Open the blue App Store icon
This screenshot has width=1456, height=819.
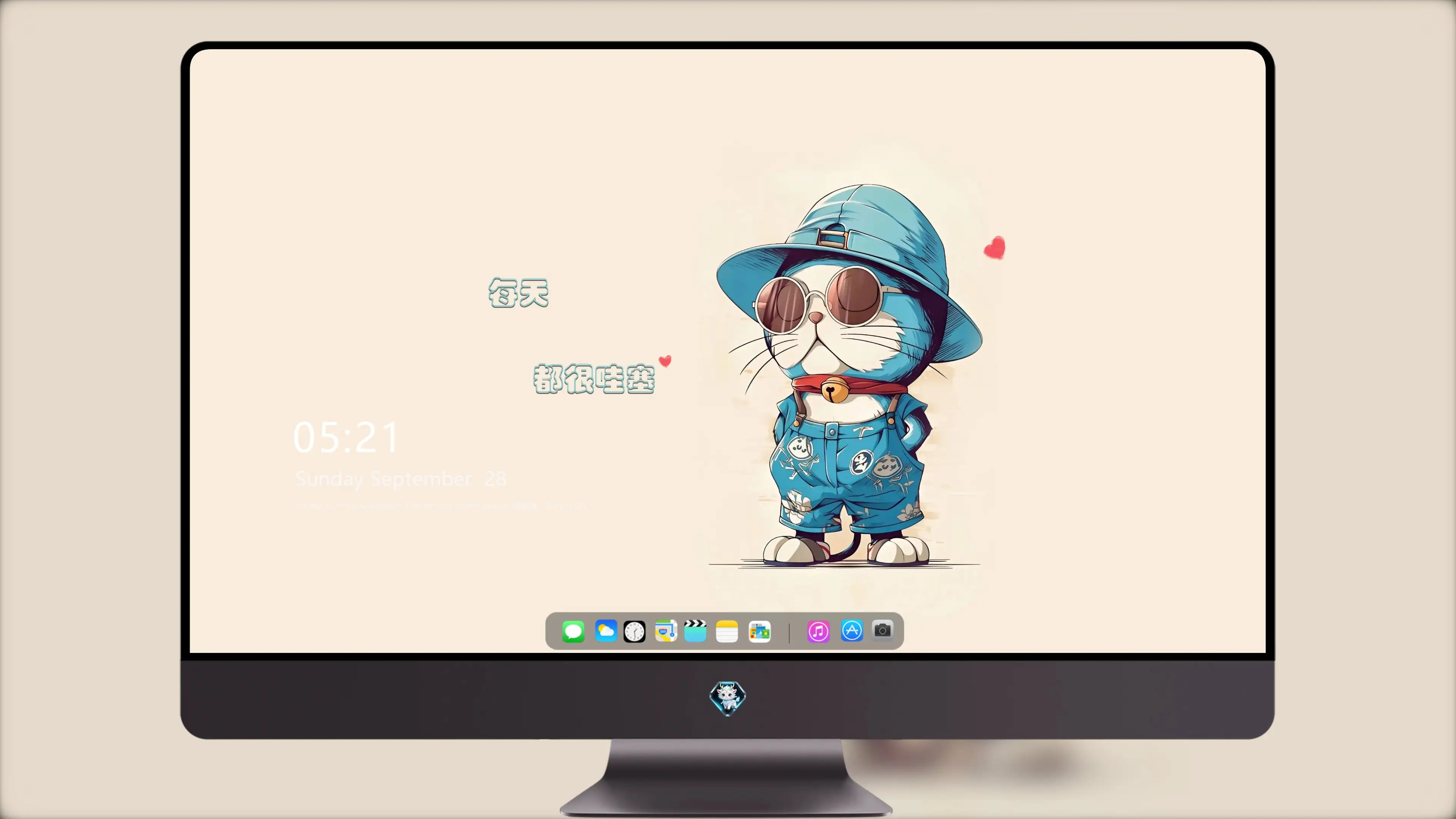click(852, 631)
